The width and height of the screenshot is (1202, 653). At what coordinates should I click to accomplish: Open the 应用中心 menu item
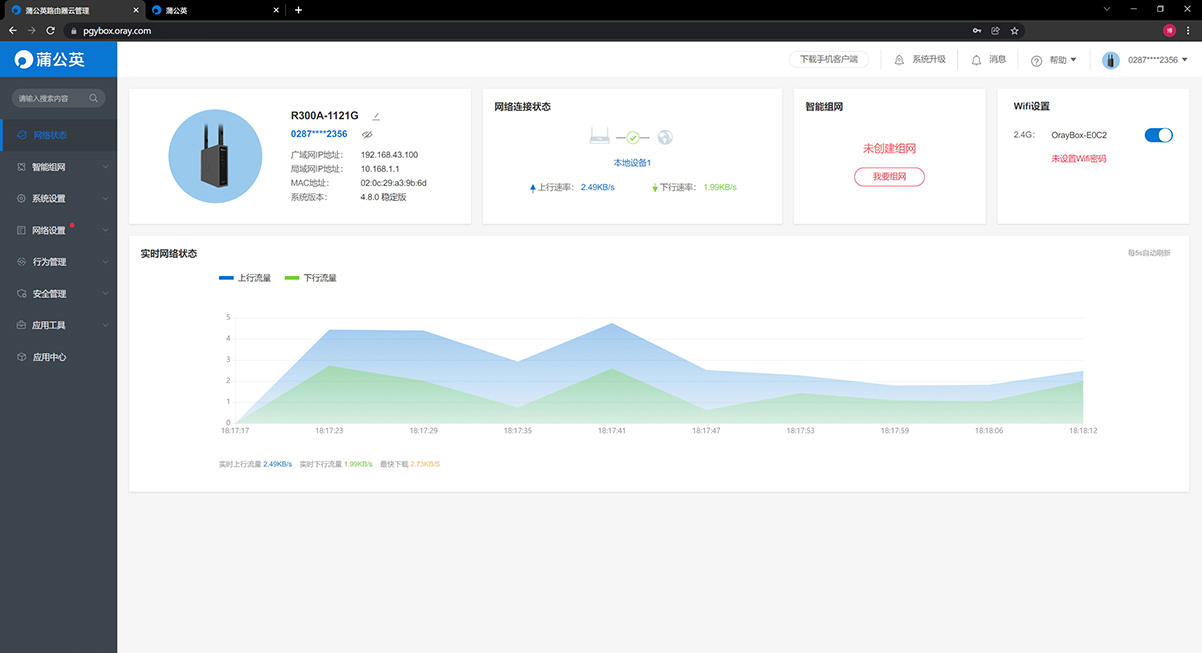[49, 357]
